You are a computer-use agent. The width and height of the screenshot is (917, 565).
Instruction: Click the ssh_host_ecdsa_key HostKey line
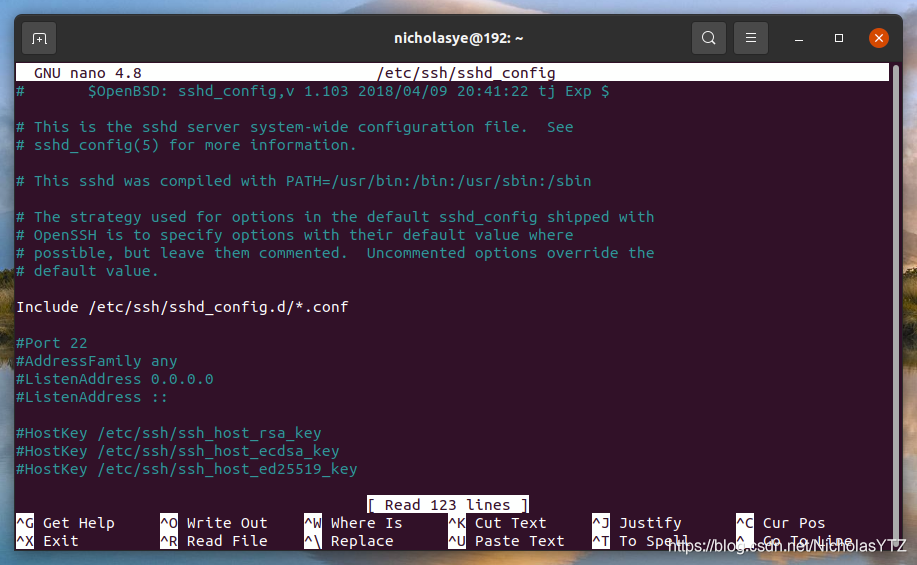click(178, 452)
